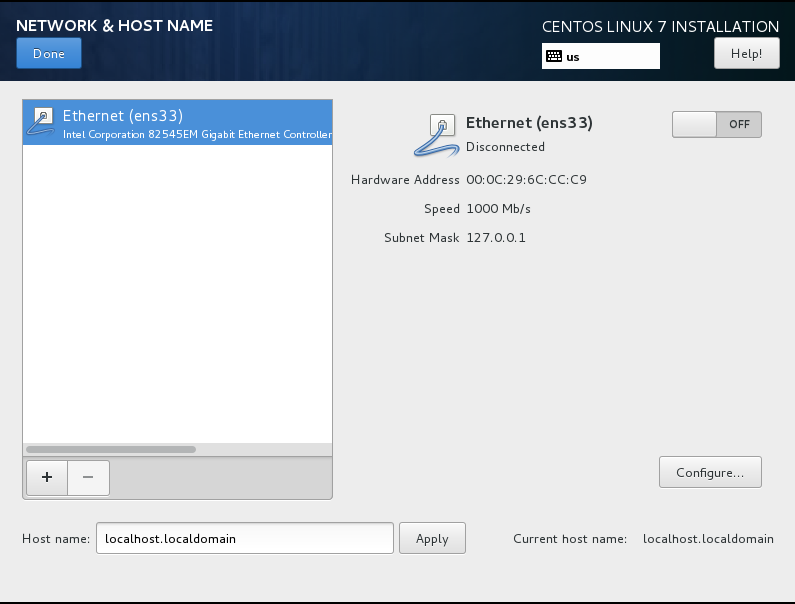Click the Speed label

tap(442, 209)
